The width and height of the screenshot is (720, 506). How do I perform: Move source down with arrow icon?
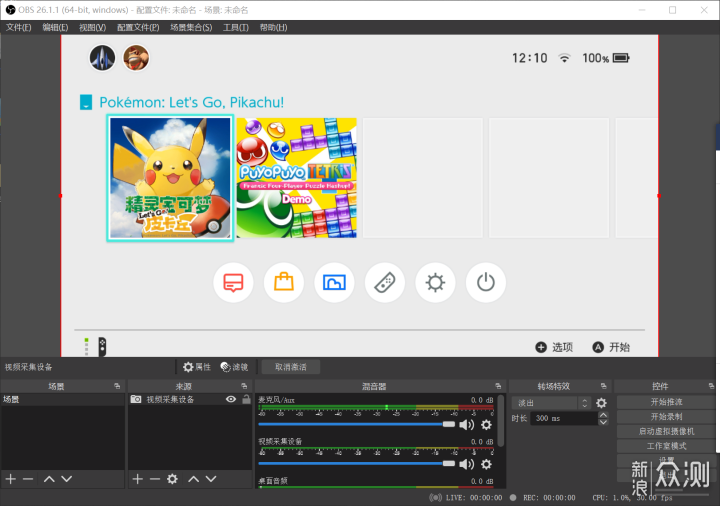211,479
